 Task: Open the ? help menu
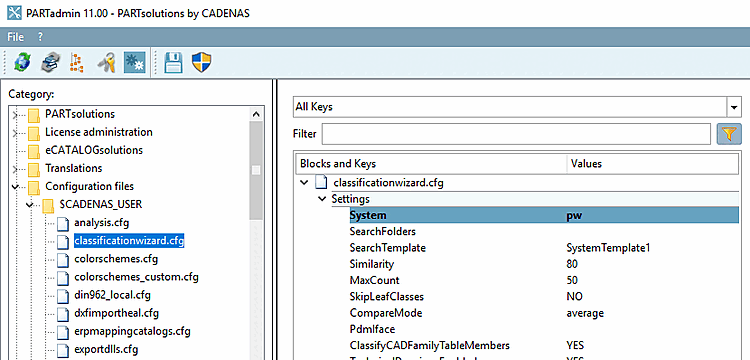(x=40, y=37)
